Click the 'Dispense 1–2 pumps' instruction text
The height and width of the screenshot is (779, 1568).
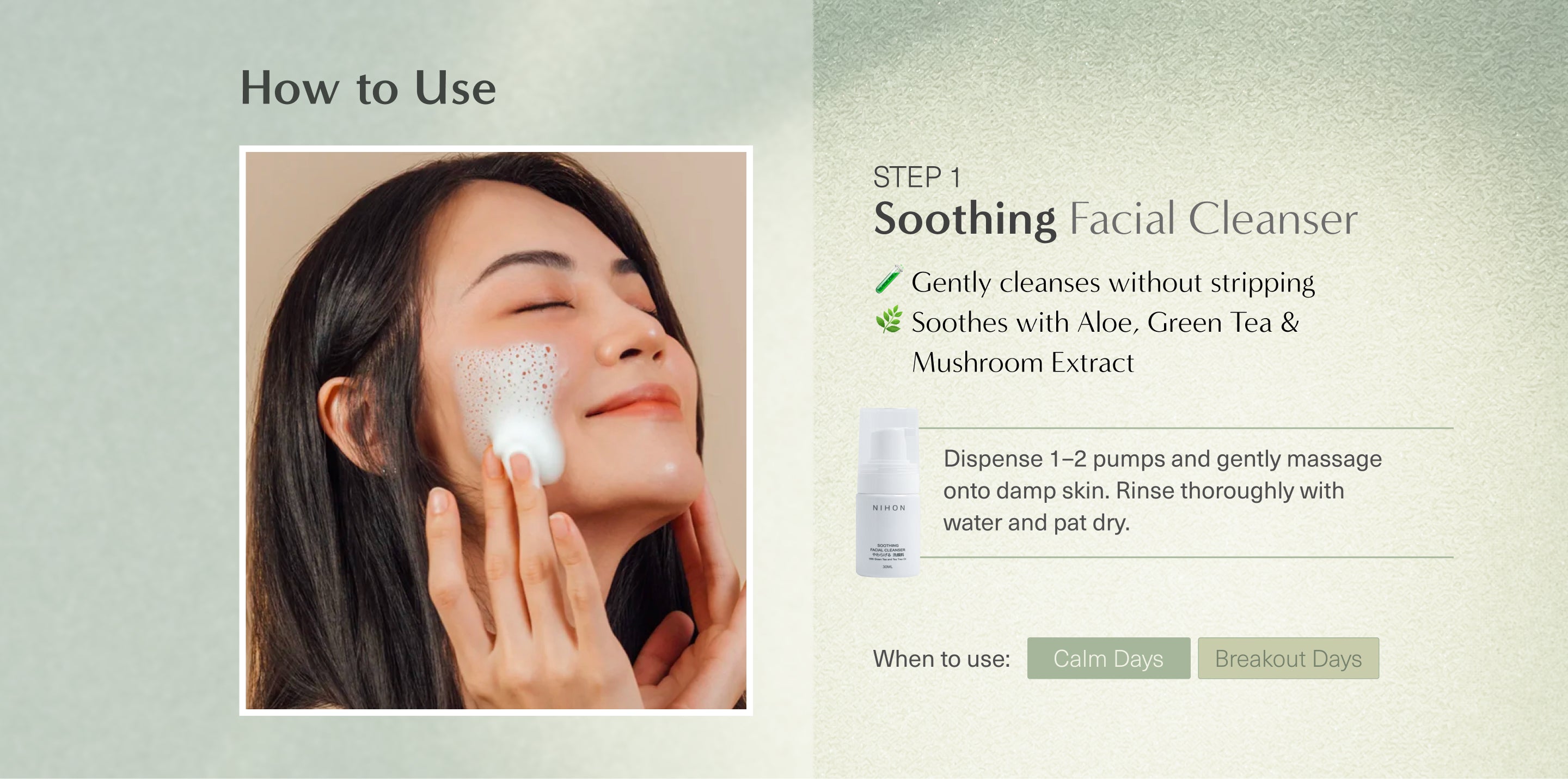[1162, 490]
